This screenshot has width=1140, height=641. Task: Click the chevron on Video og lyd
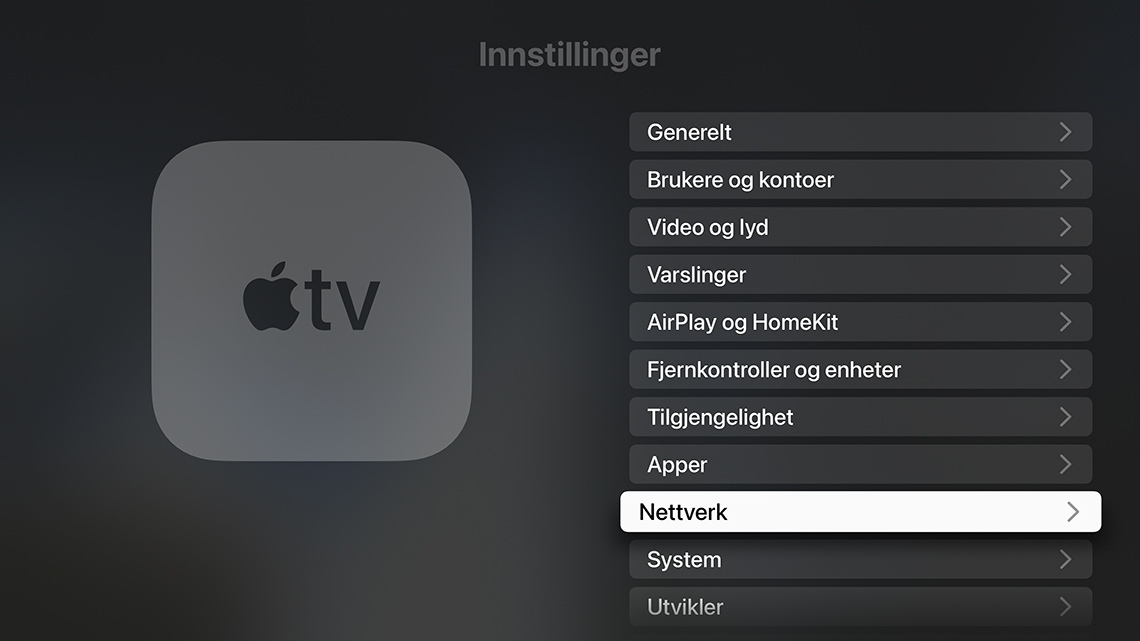(1065, 227)
